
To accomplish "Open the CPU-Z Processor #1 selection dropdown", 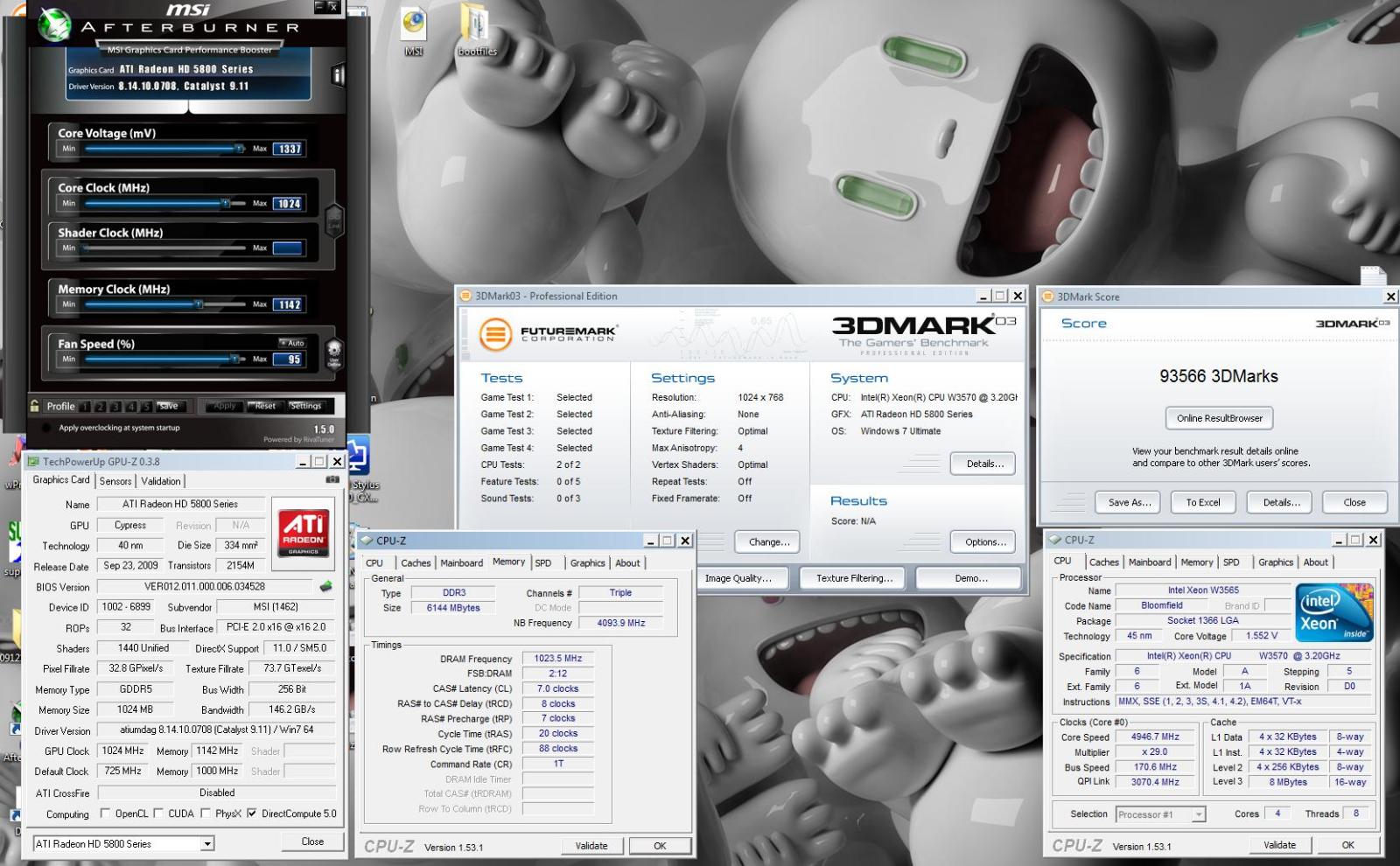I will tap(1199, 814).
